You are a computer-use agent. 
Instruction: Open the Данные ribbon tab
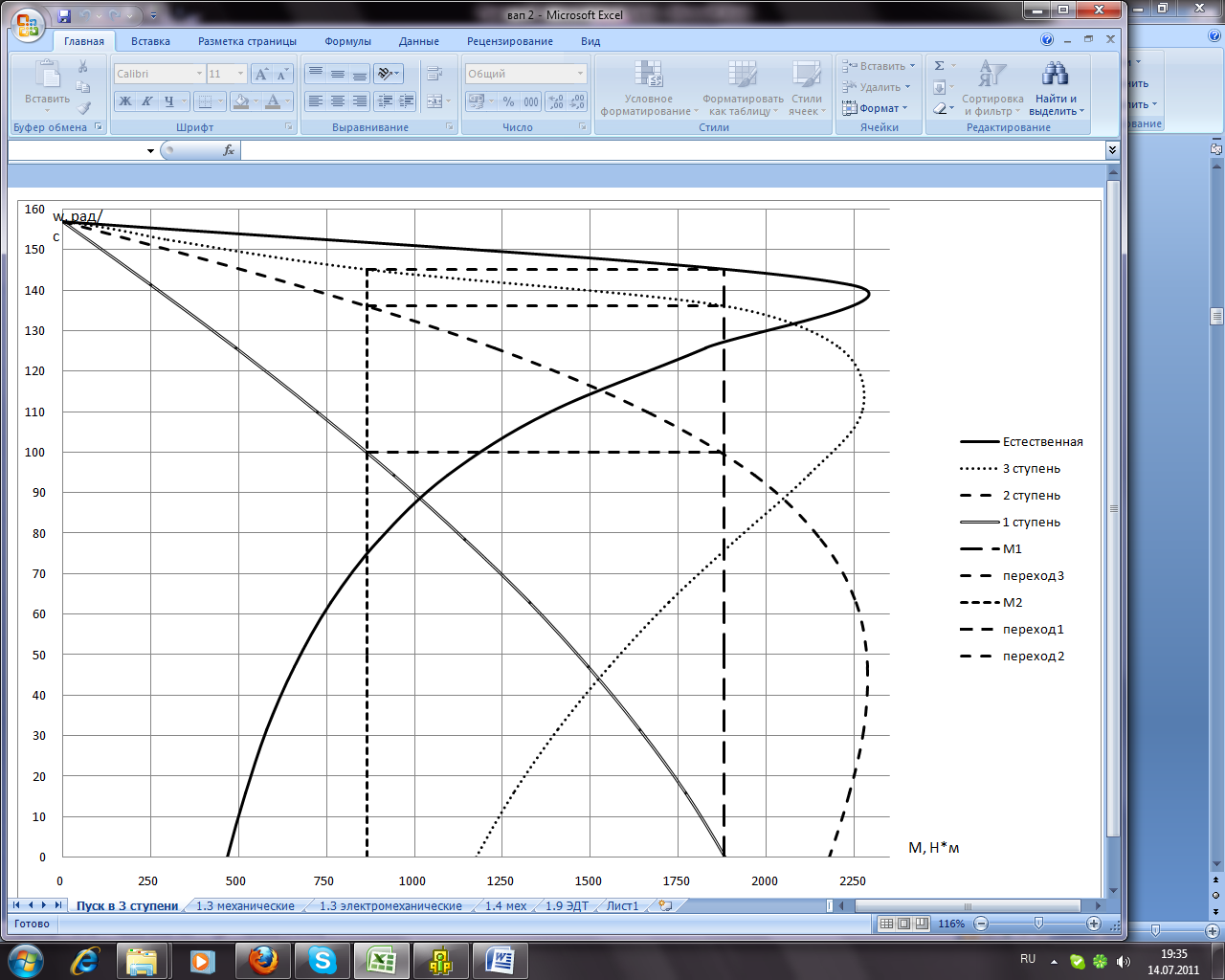click(x=419, y=41)
